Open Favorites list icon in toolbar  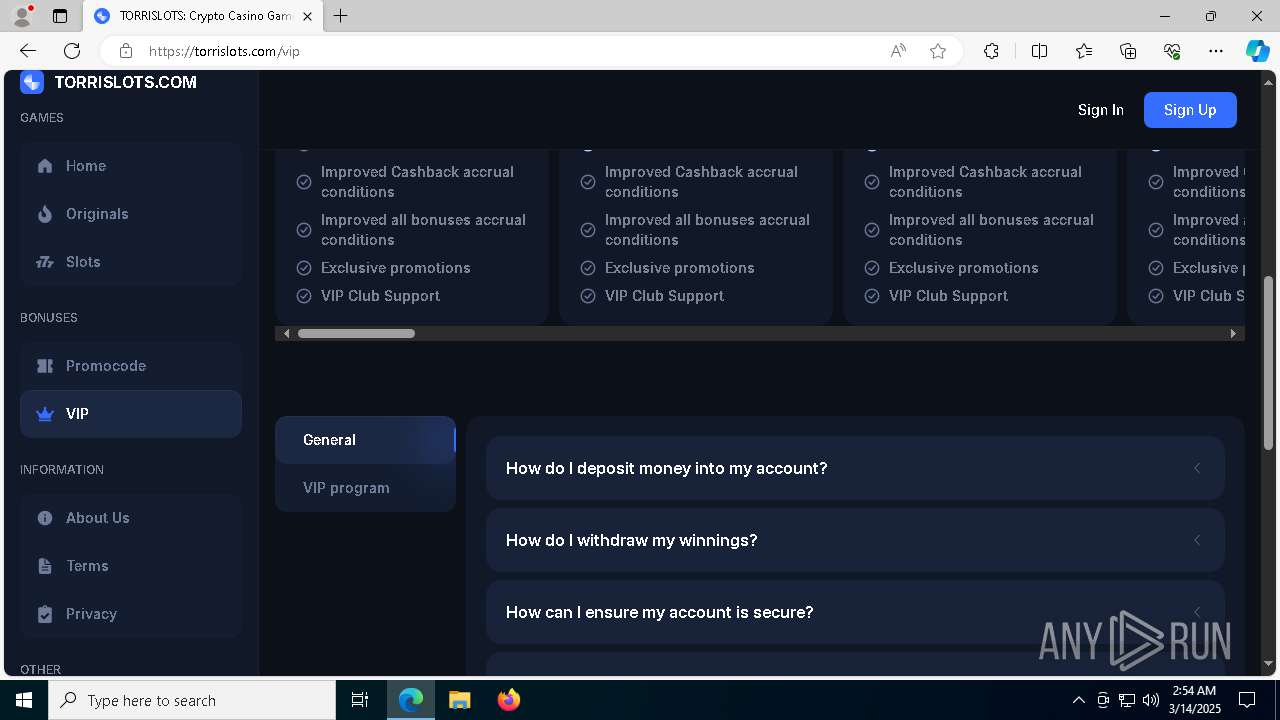click(1084, 51)
